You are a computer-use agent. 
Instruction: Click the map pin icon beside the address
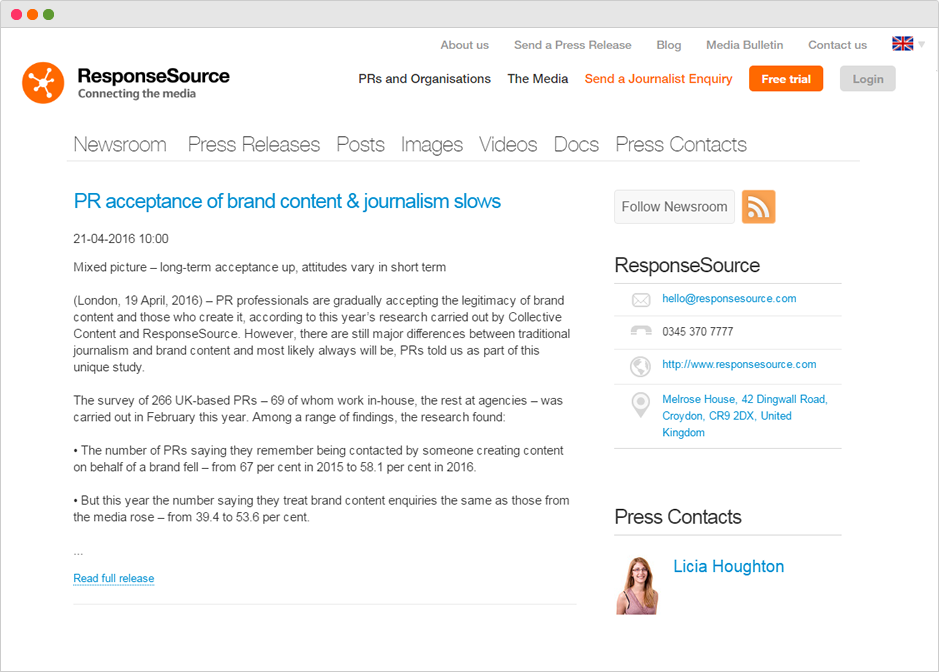(640, 405)
